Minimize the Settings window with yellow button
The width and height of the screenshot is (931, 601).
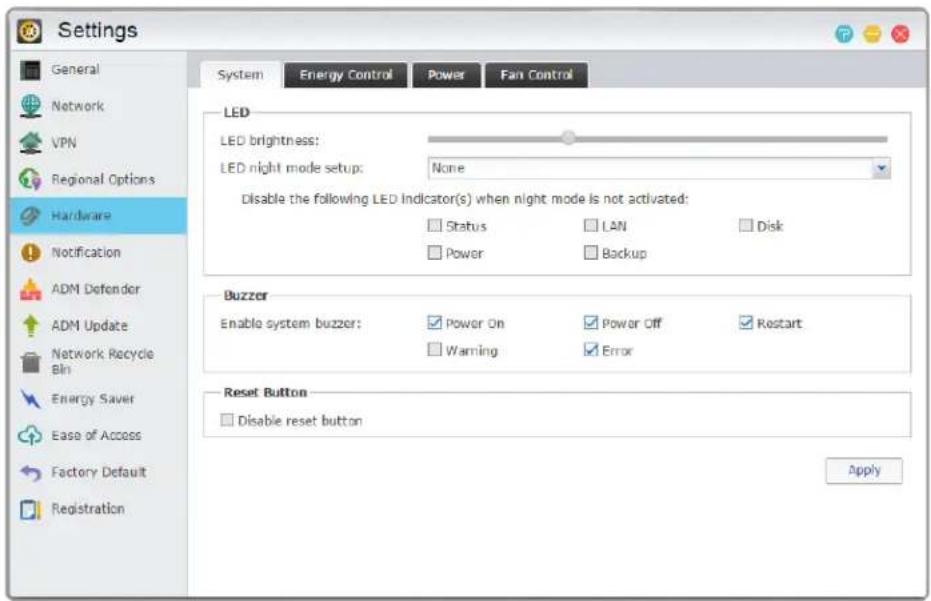pyautogui.click(x=872, y=34)
